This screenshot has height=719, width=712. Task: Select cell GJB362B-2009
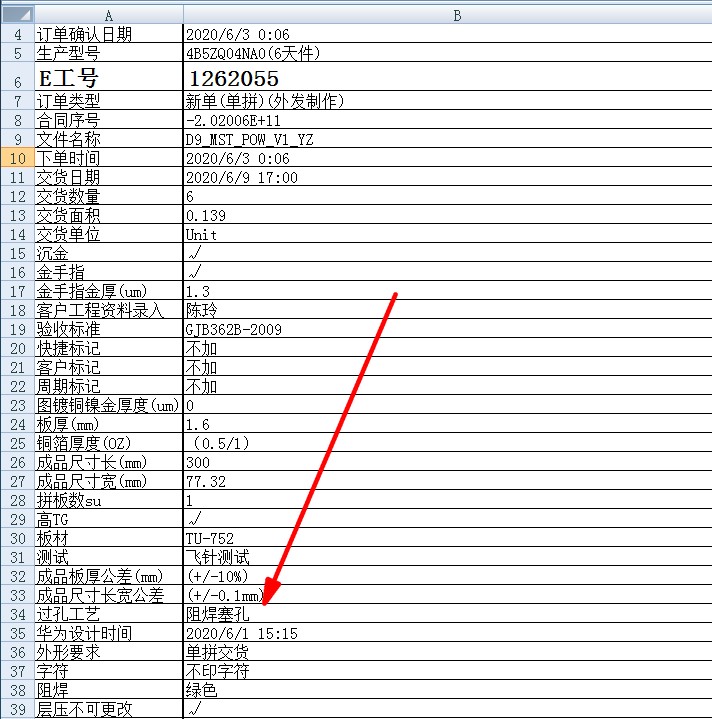(x=447, y=329)
